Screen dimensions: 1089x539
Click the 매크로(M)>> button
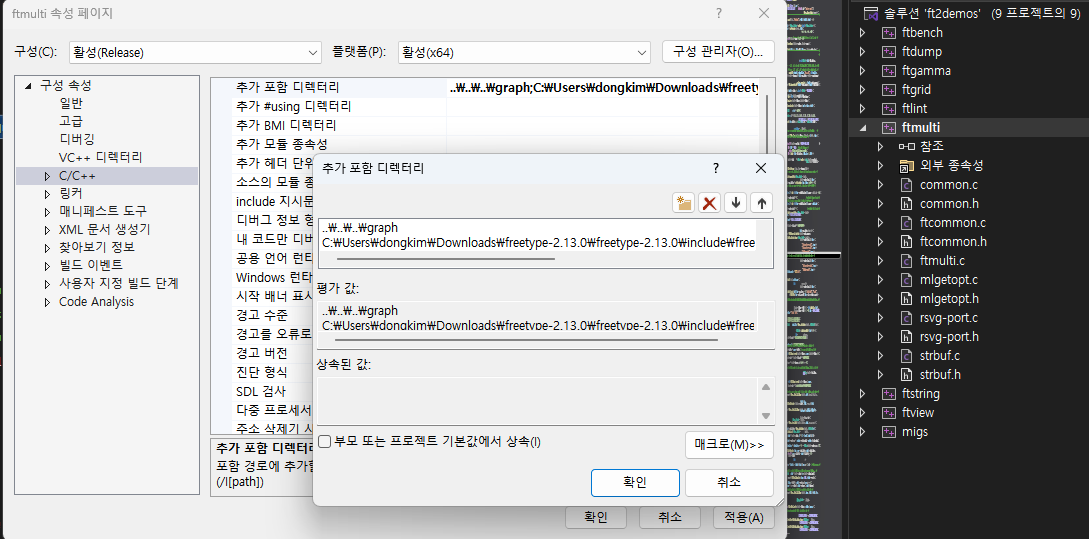coord(729,445)
